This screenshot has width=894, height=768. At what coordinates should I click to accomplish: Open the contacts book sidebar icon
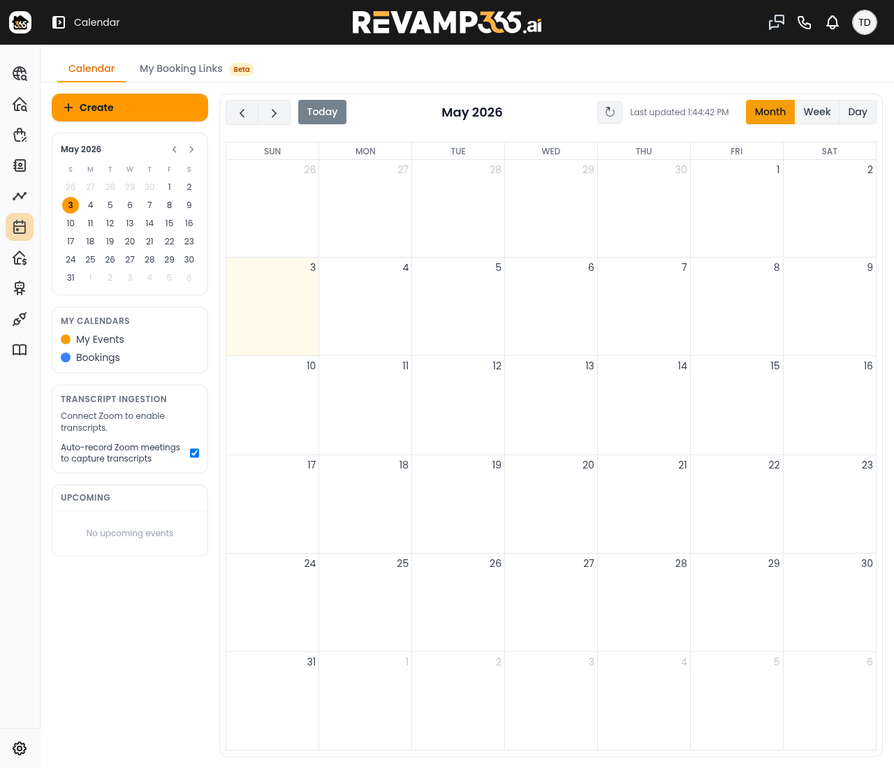coord(20,165)
